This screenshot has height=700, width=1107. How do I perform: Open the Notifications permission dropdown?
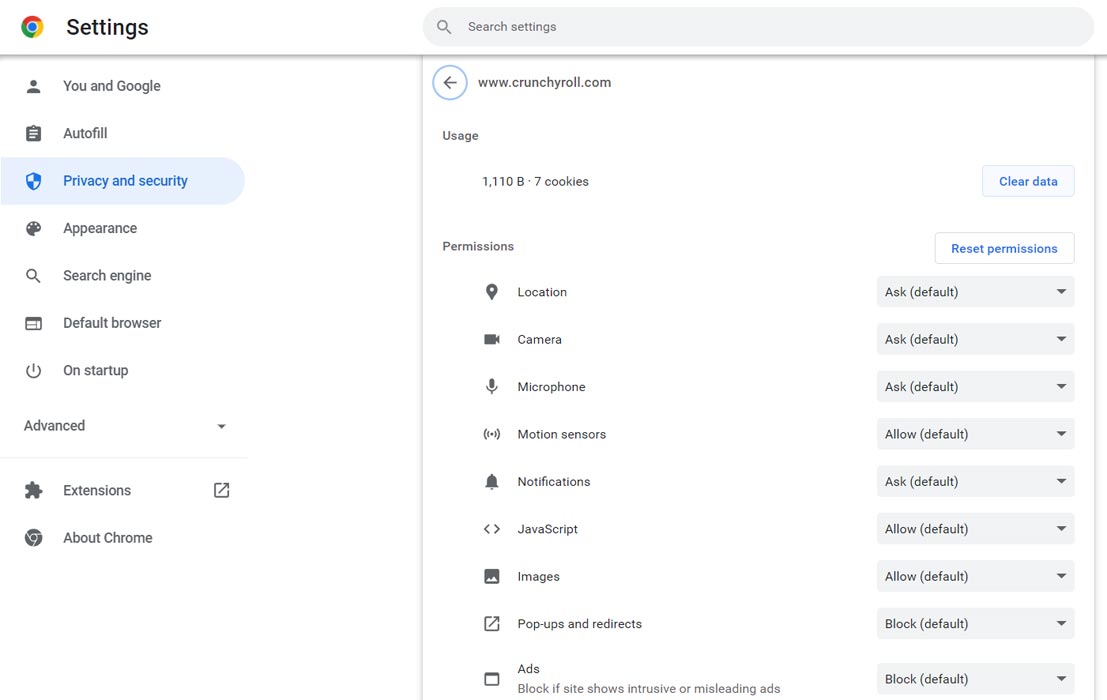[976, 481]
